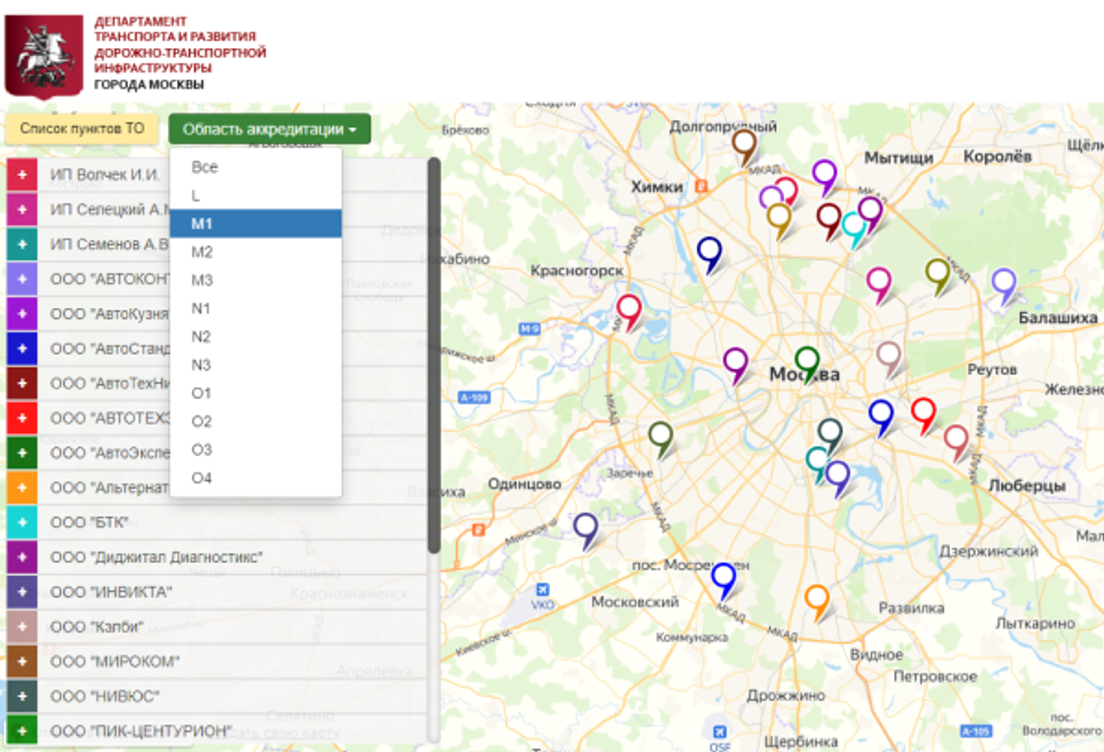Click the red plus icon for ООО "АВТОТЕХ"
This screenshot has width=1104, height=752.
(22, 418)
